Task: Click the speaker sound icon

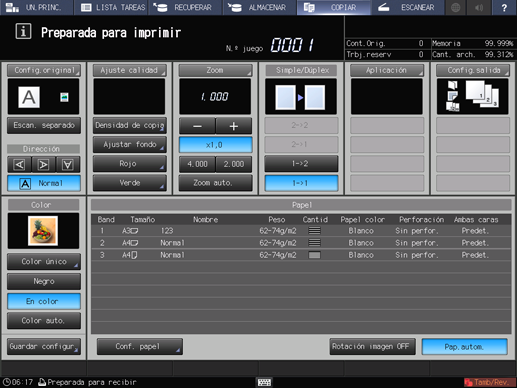Action: point(479,7)
